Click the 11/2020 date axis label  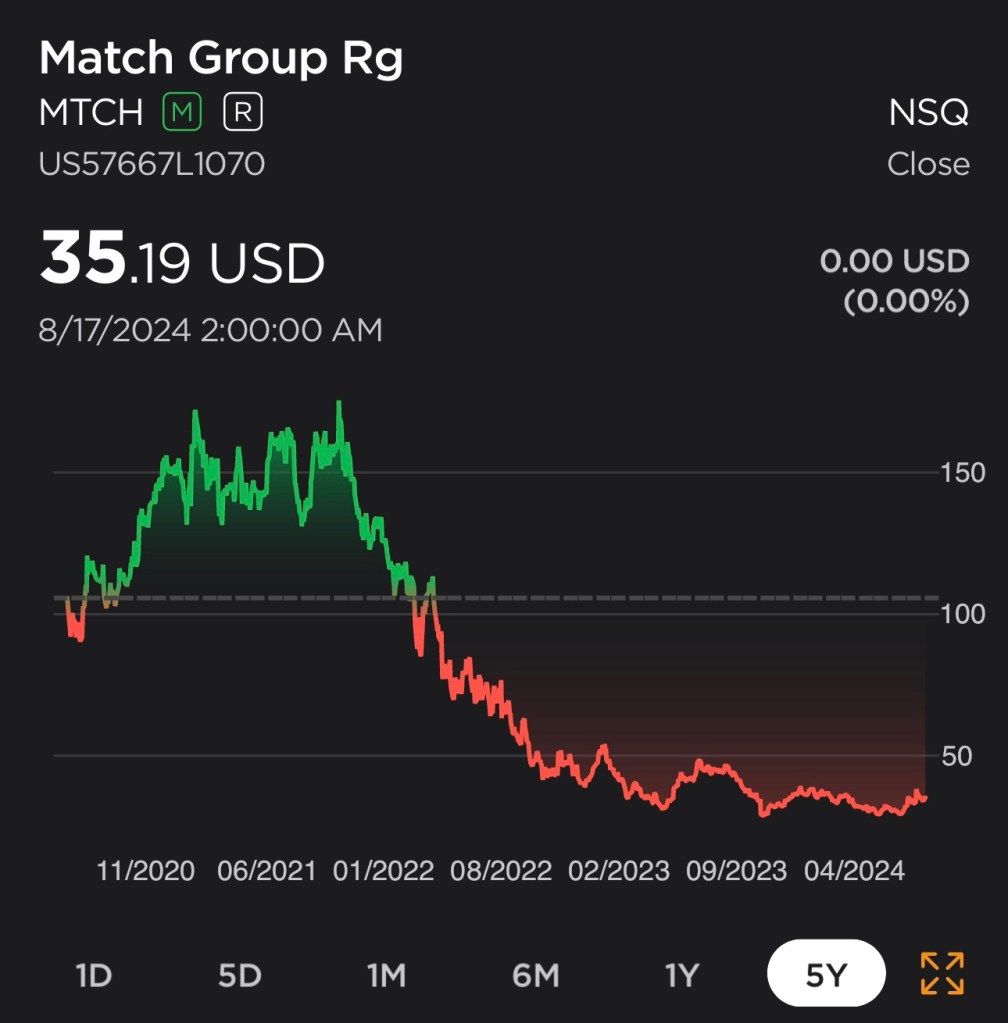point(146,870)
